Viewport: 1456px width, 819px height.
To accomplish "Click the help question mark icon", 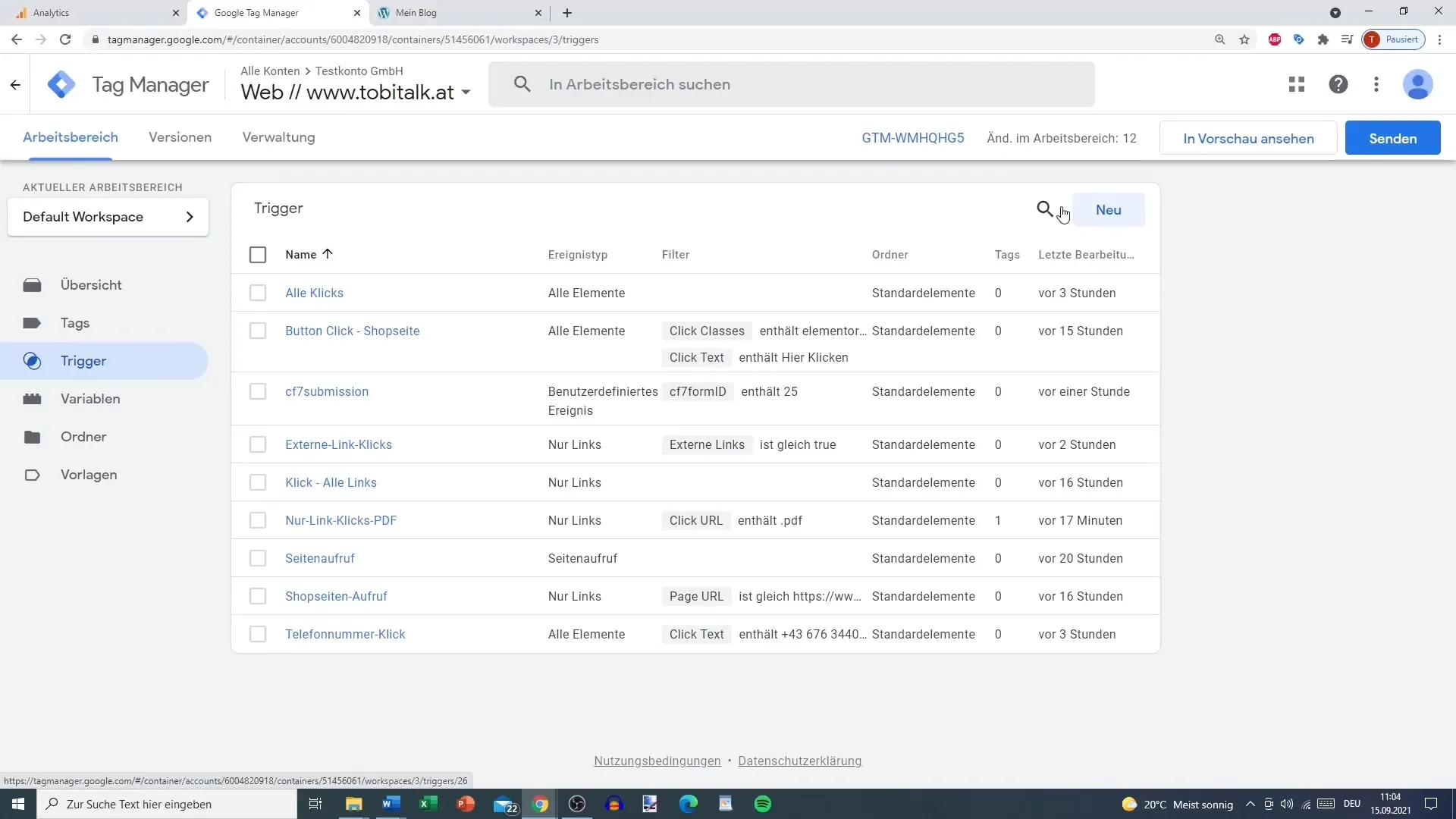I will click(1338, 84).
